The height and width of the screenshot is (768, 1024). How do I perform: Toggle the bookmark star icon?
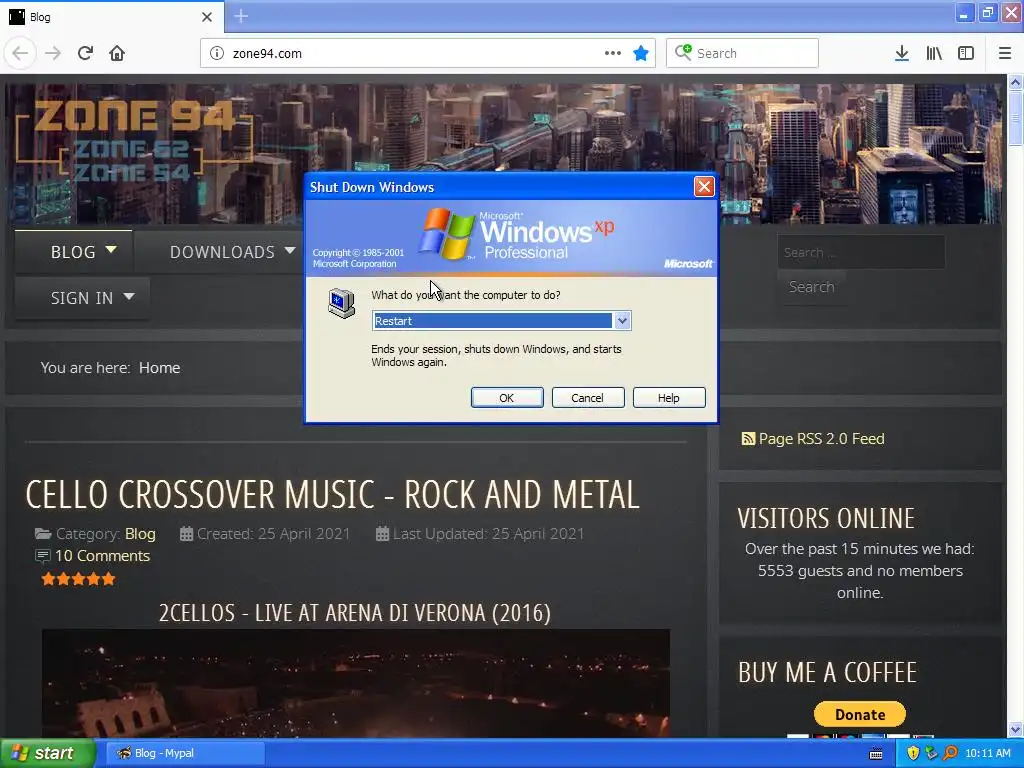[641, 53]
